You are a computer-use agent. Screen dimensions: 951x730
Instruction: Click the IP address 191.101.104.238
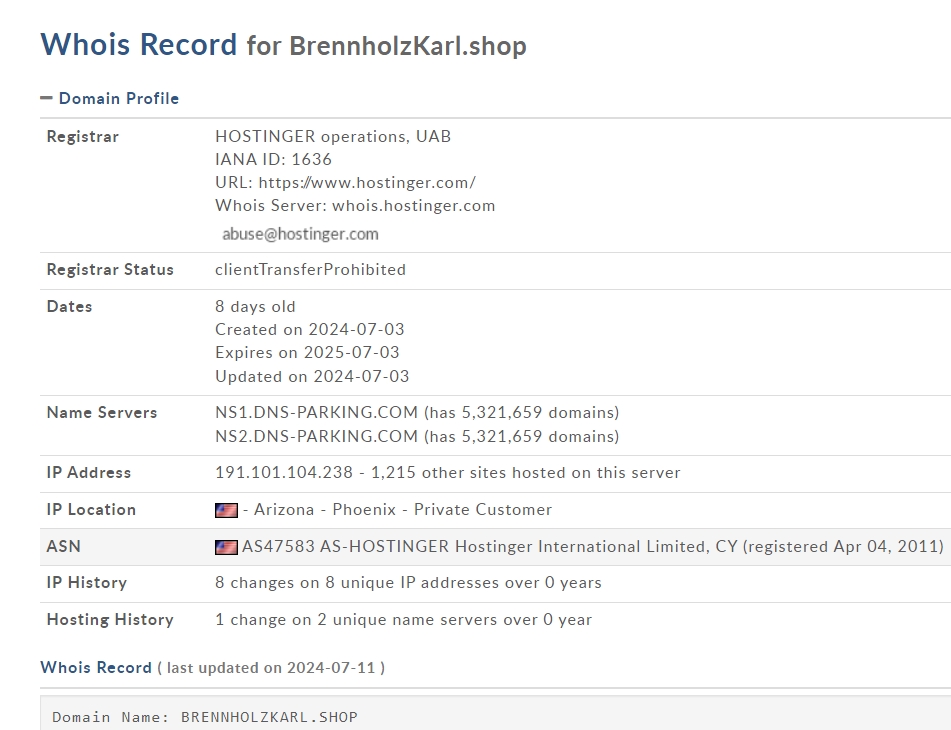[284, 473]
